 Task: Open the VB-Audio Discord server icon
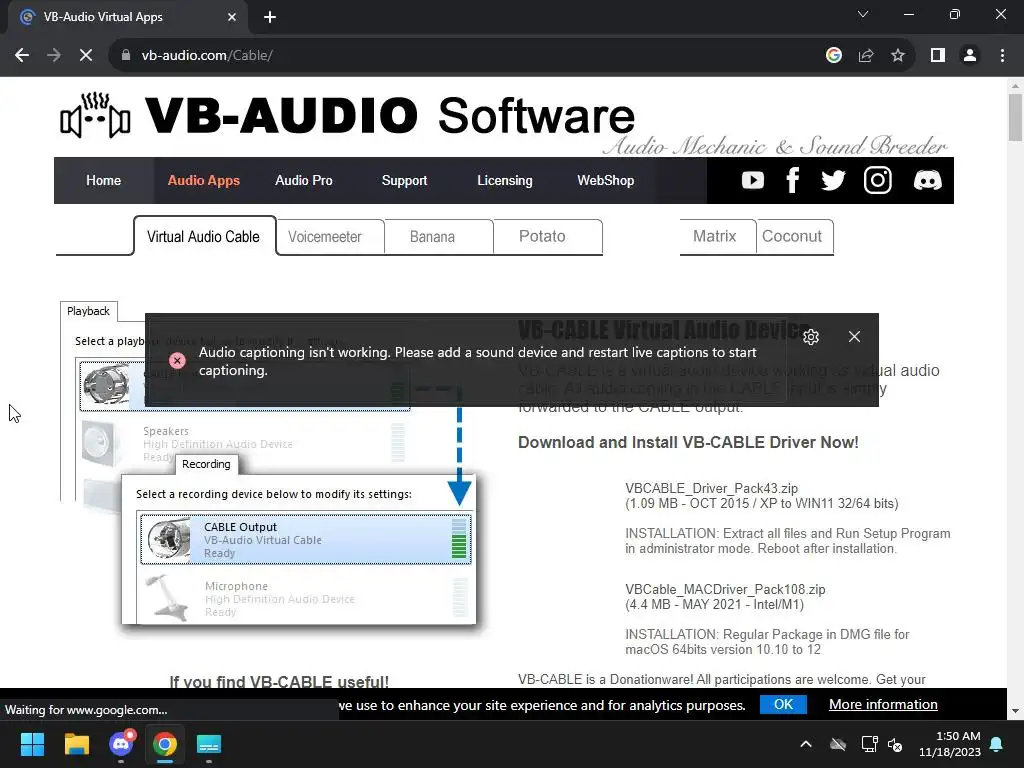click(927, 180)
